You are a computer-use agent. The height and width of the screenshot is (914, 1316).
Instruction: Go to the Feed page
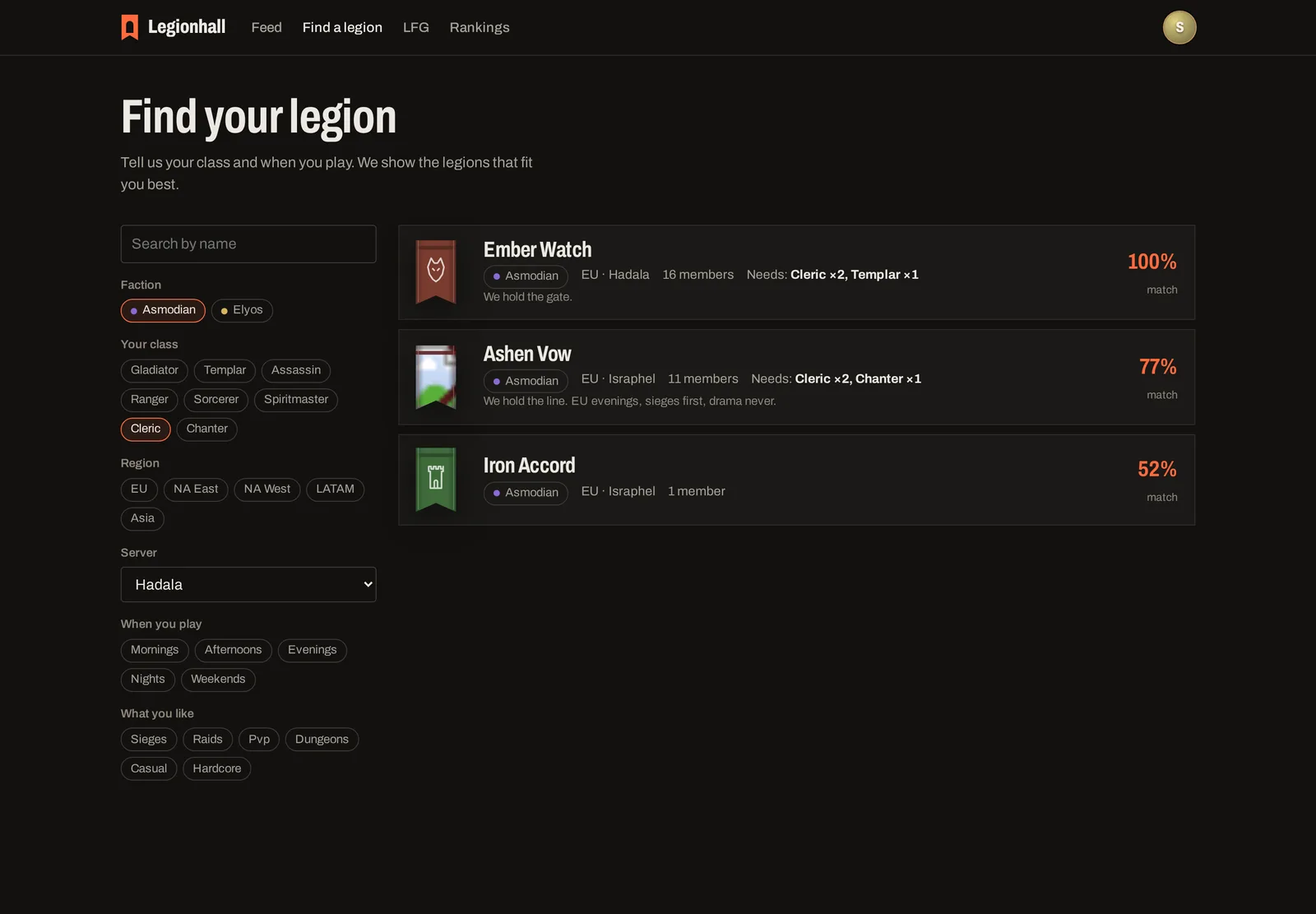[x=266, y=27]
